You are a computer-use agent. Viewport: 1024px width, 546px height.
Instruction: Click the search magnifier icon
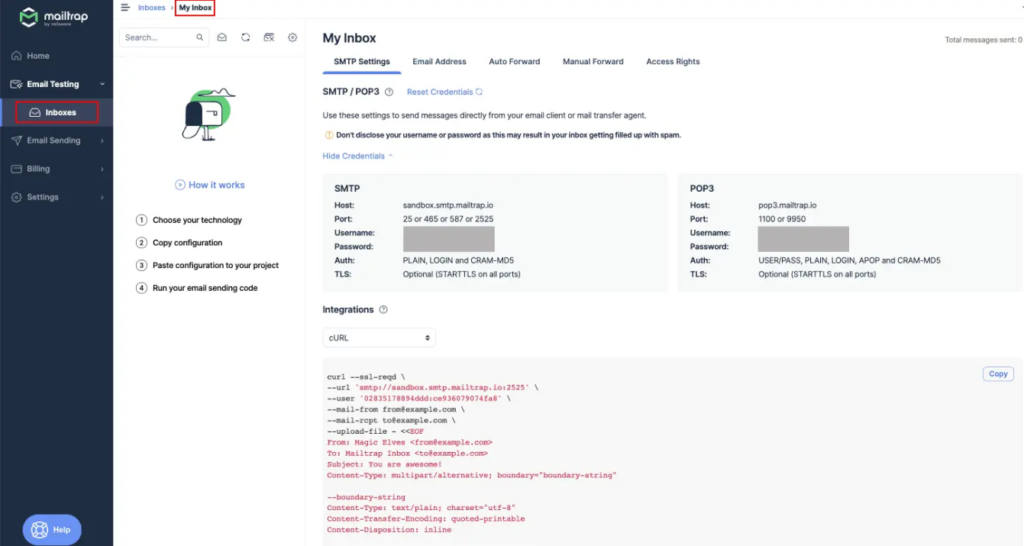click(x=200, y=37)
